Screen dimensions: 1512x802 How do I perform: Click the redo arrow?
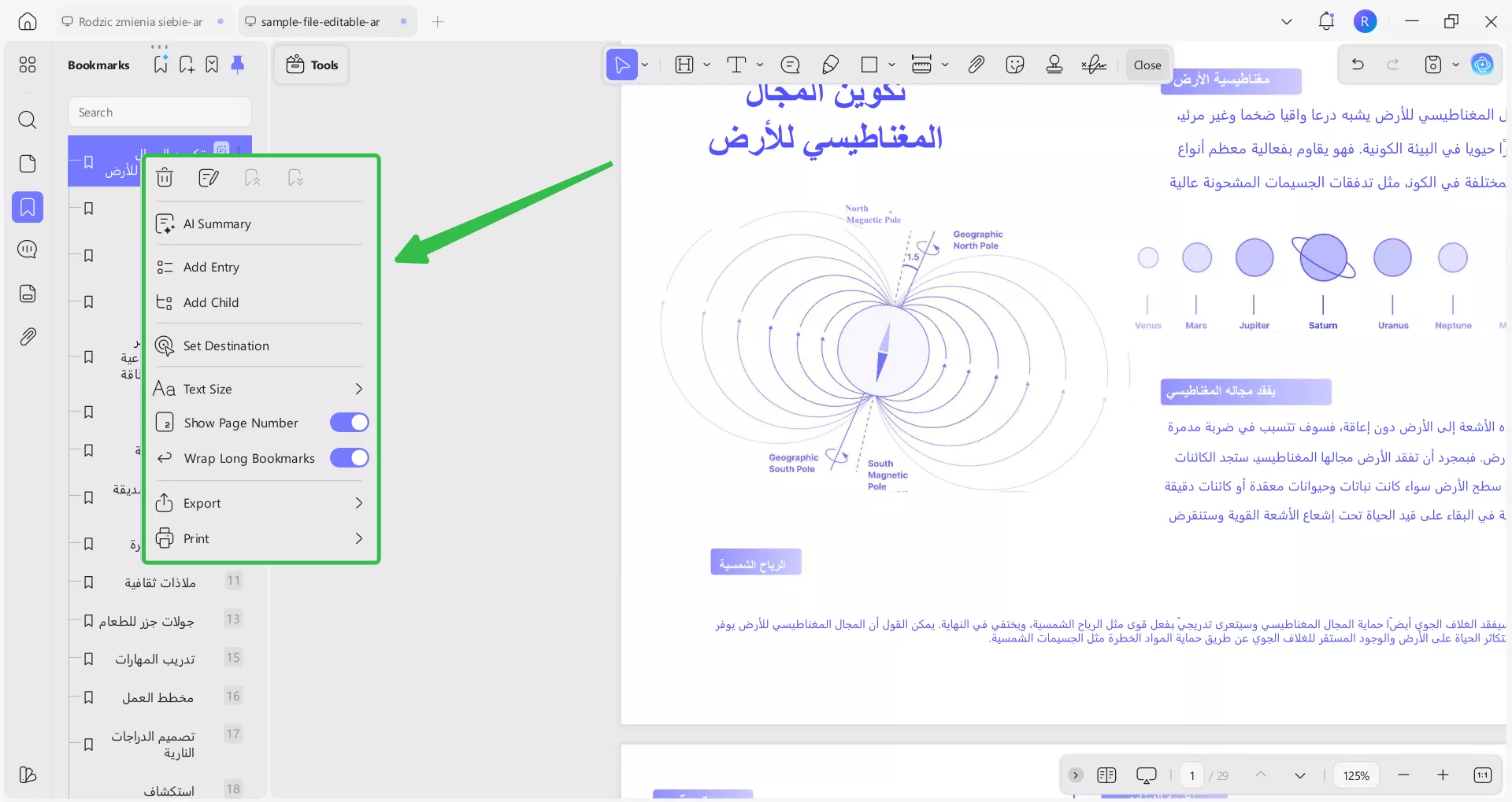point(1393,65)
